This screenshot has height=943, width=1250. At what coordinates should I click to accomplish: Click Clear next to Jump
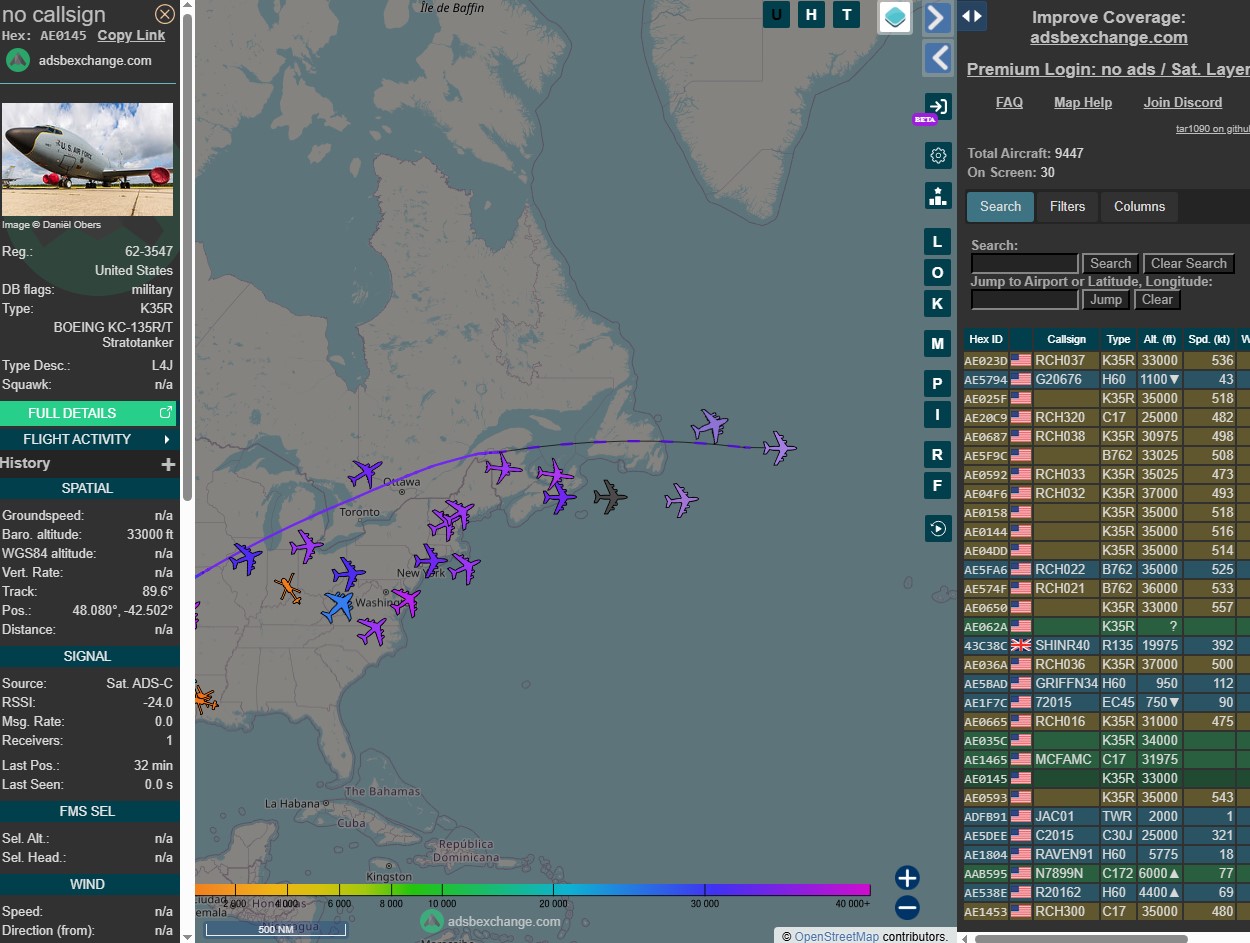1157,300
